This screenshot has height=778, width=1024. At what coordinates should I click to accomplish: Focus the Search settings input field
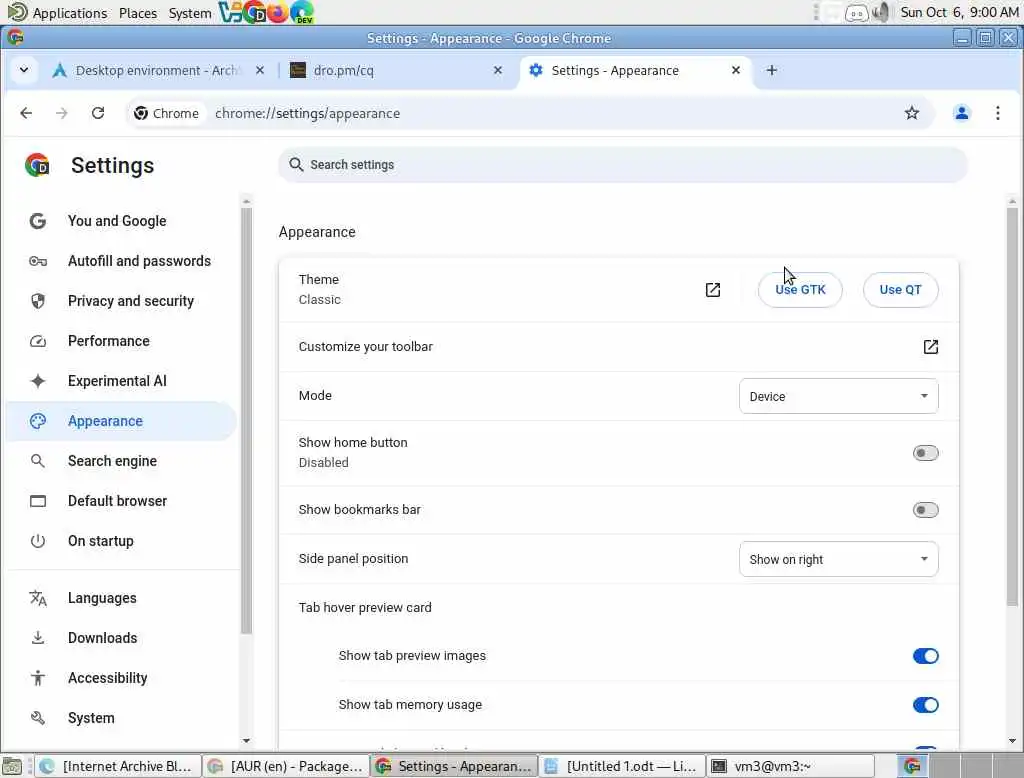point(622,165)
